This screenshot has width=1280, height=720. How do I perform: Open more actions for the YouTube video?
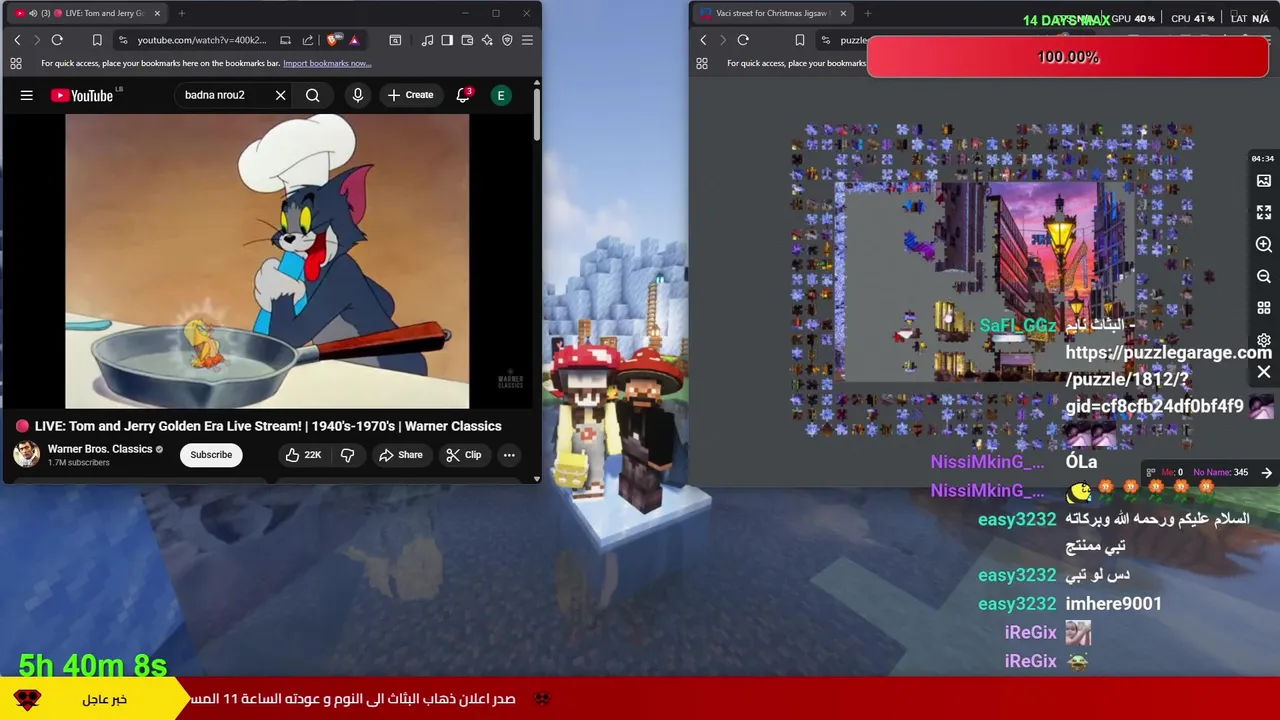pyautogui.click(x=509, y=455)
